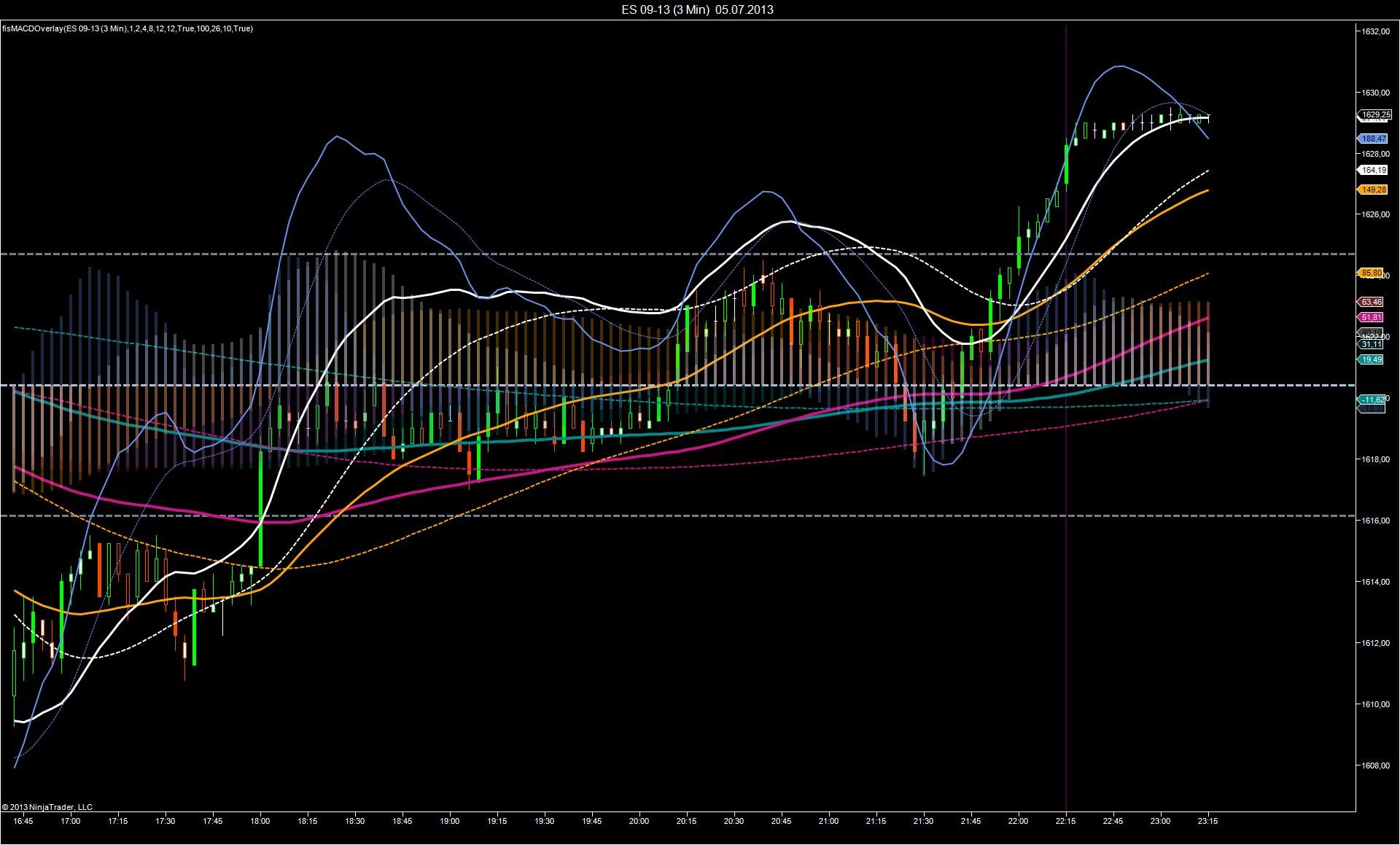Click the vertical purple line in chart
This screenshot has width=1400, height=845.
coord(1066,583)
